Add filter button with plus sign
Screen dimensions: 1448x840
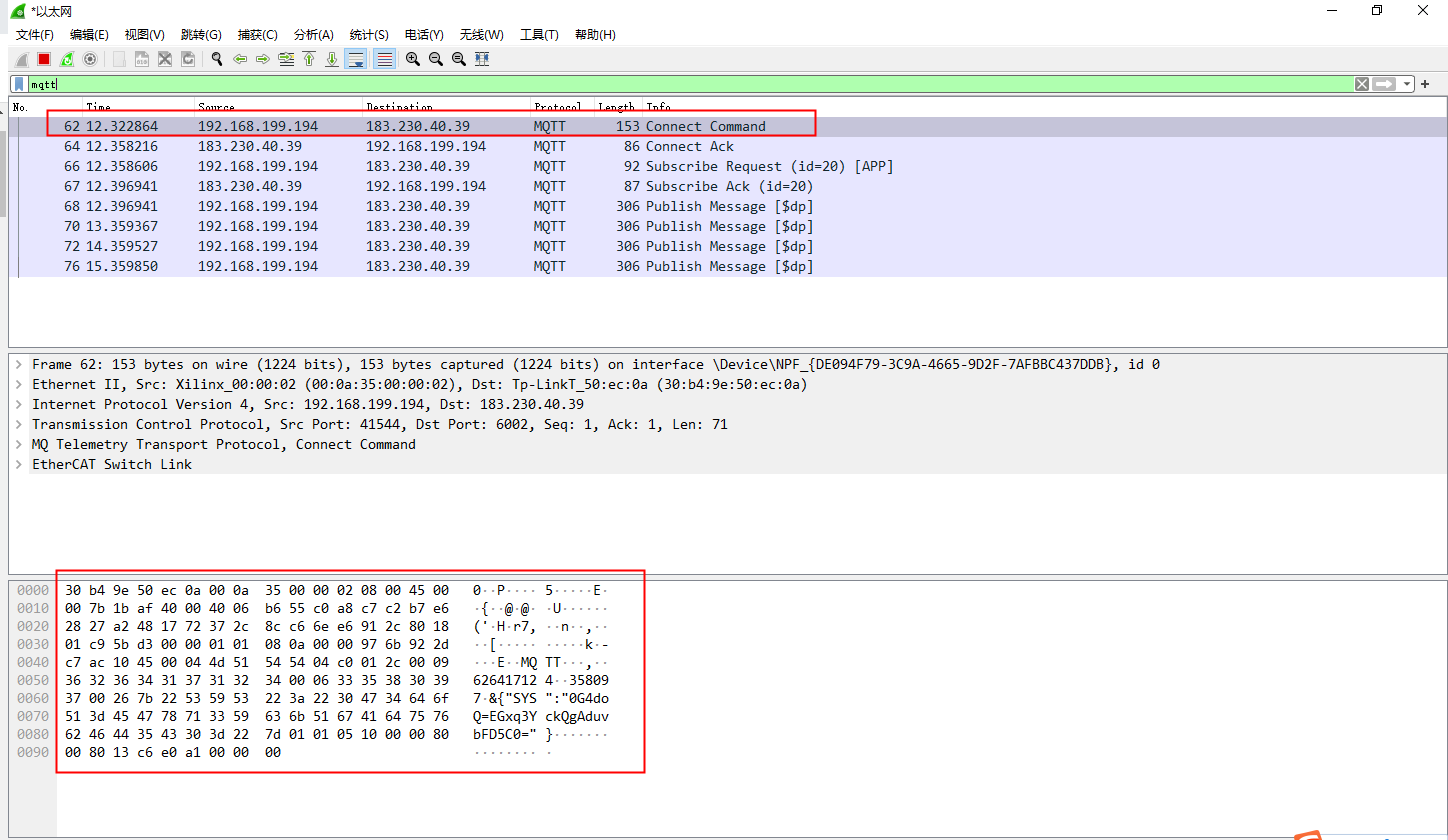(1425, 84)
